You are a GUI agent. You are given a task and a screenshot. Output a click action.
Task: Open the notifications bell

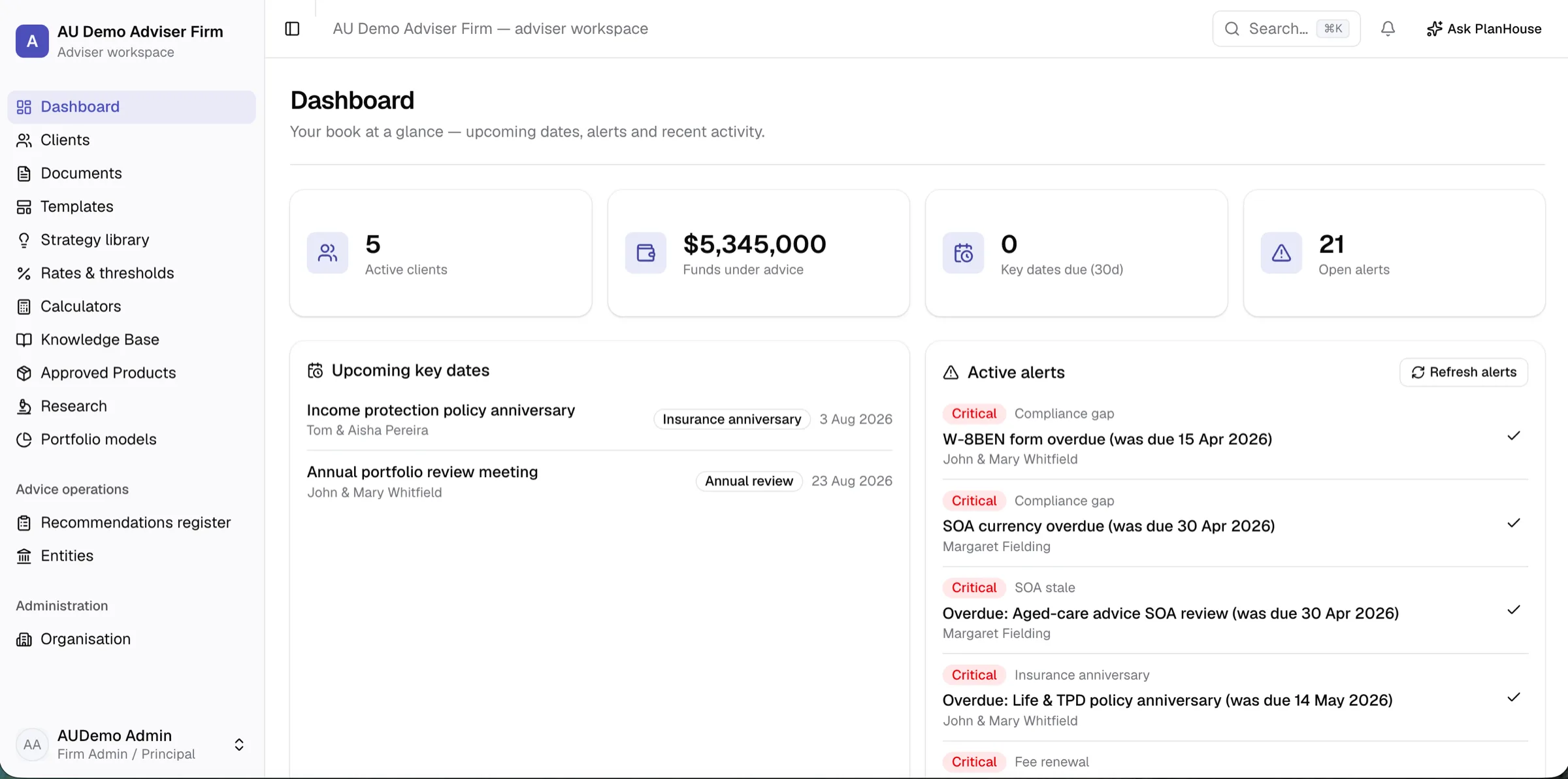[x=1388, y=29]
